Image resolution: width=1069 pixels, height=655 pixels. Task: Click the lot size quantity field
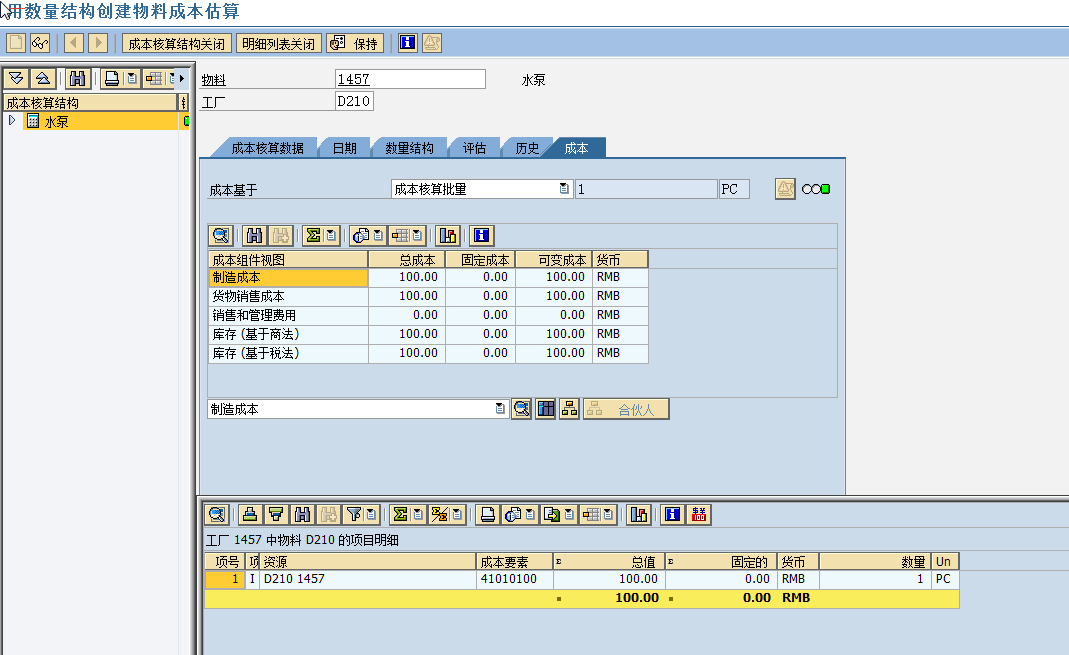(x=646, y=189)
